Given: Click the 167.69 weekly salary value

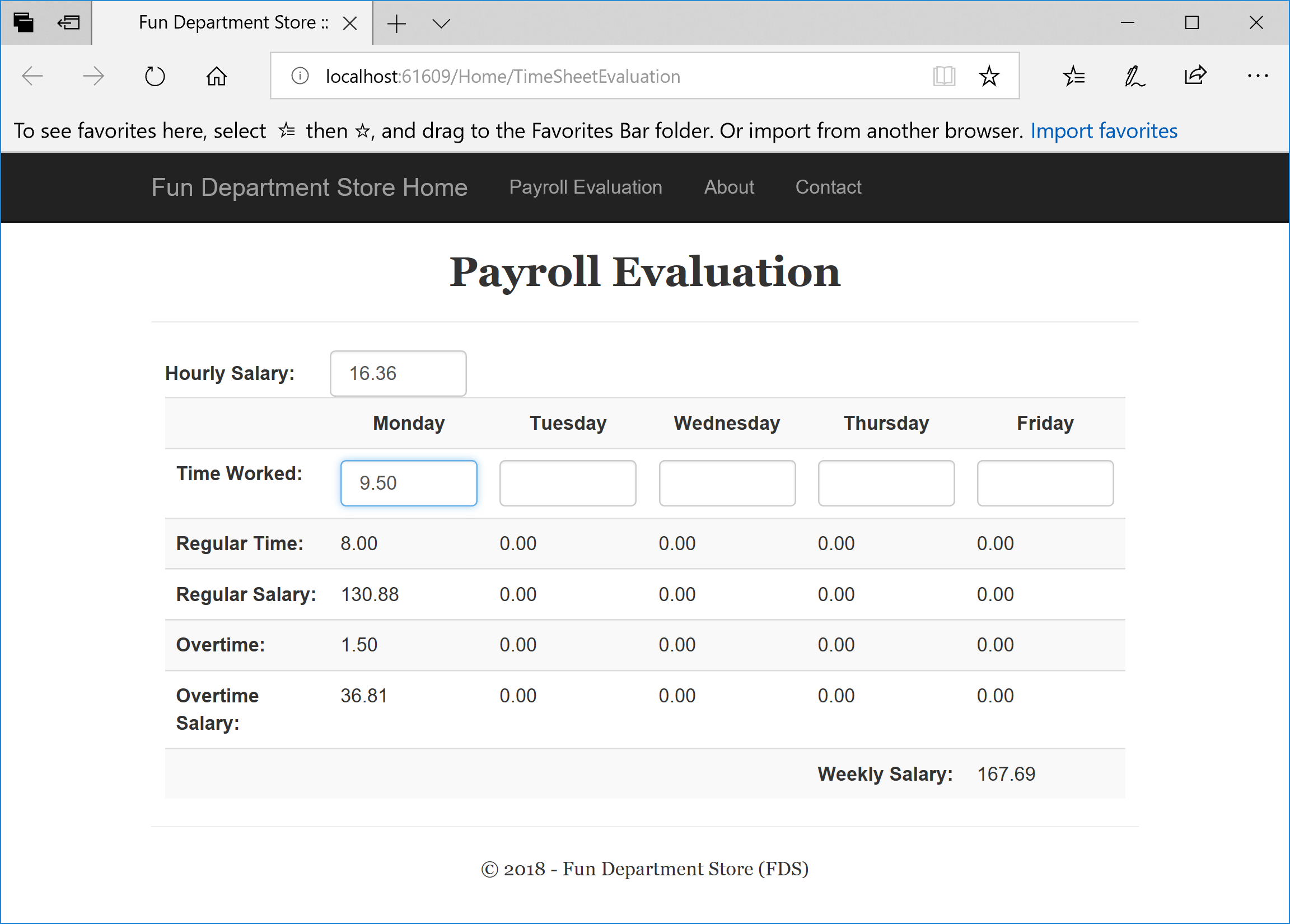Looking at the screenshot, I should pos(1006,775).
